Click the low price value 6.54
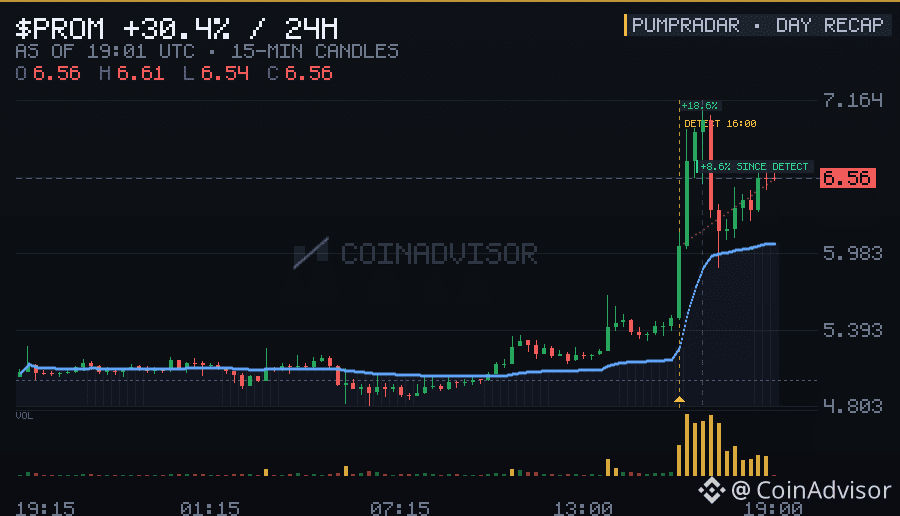The image size is (900, 516). [224, 73]
